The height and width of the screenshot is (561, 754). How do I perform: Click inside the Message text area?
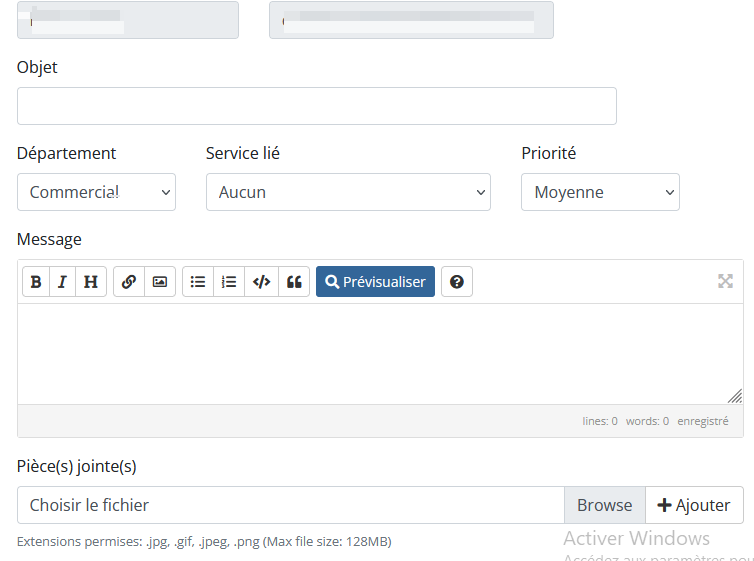pos(380,354)
